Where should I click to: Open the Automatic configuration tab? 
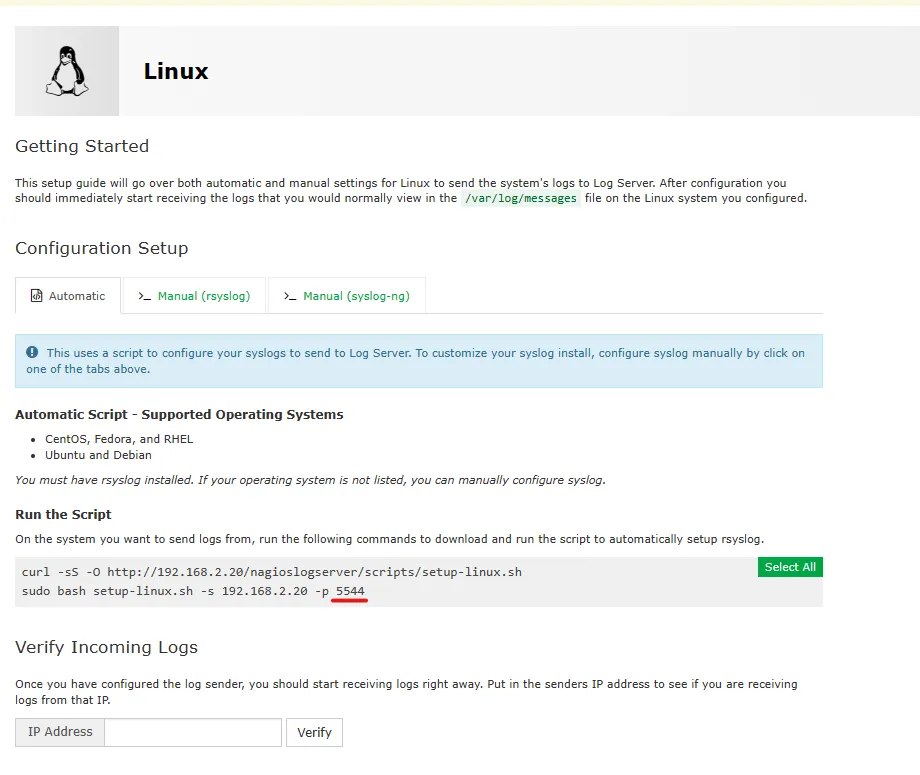68,296
